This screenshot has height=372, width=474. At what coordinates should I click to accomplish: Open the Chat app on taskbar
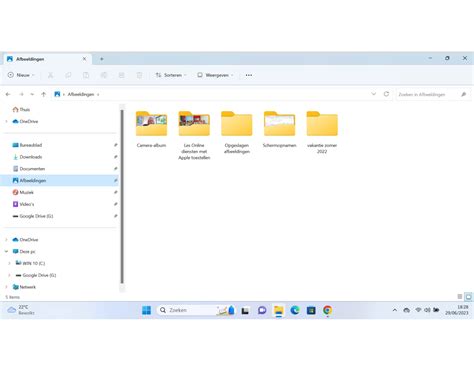pyautogui.click(x=262, y=310)
